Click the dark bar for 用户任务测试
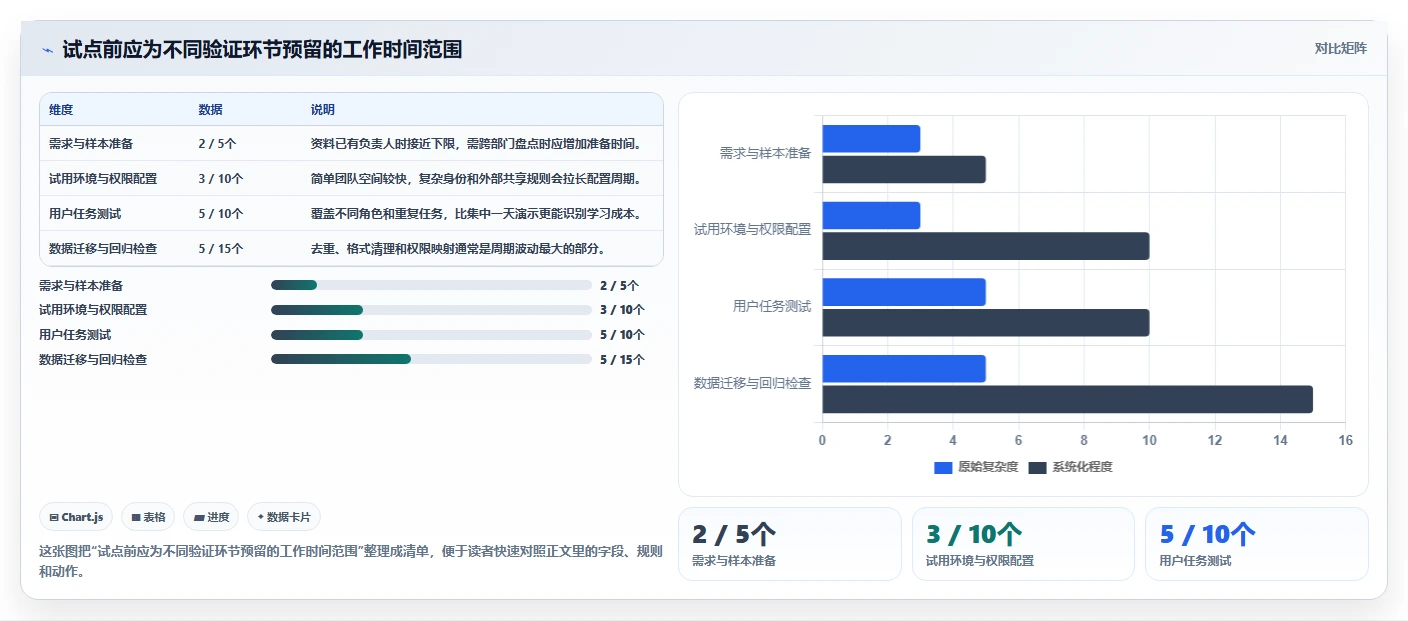 point(986,323)
